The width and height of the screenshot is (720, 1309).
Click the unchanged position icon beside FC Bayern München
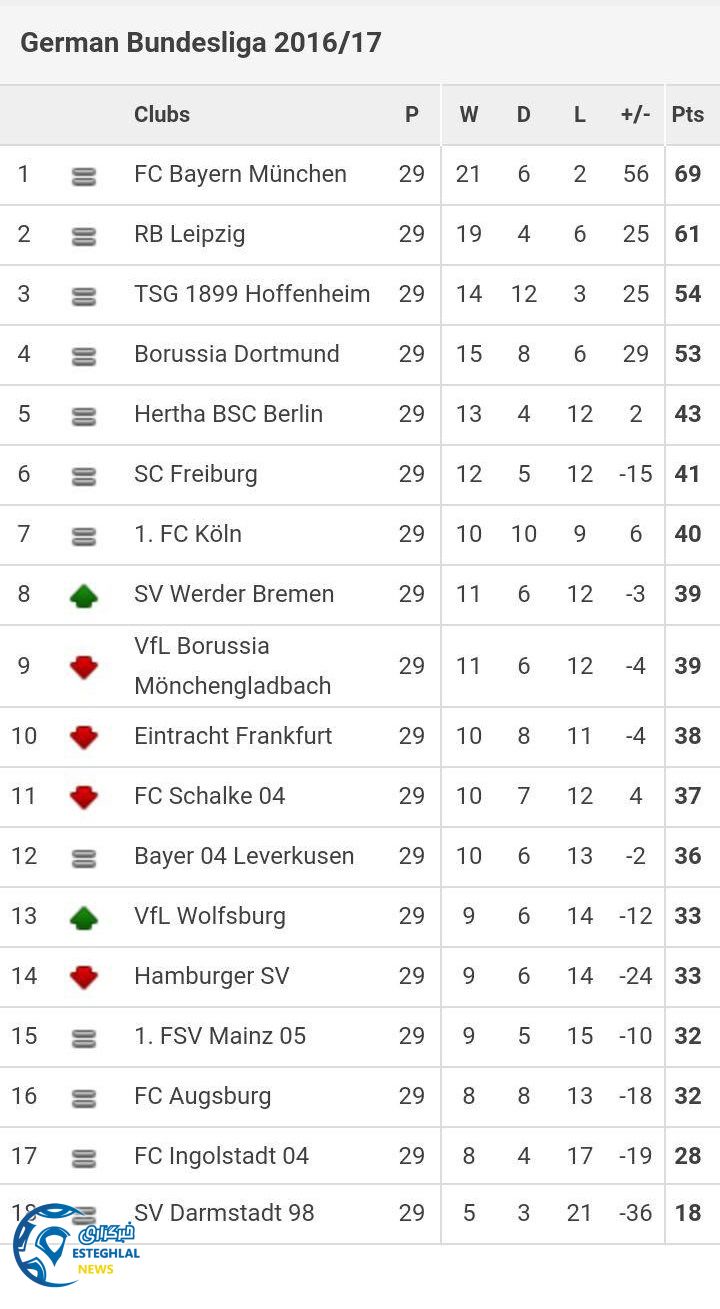coord(84,177)
